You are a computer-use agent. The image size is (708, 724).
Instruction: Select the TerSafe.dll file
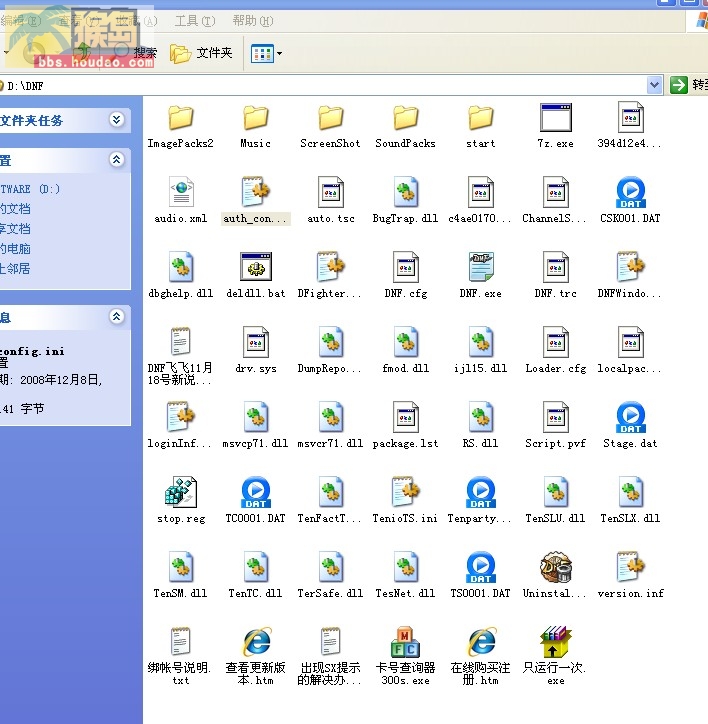tap(330, 567)
